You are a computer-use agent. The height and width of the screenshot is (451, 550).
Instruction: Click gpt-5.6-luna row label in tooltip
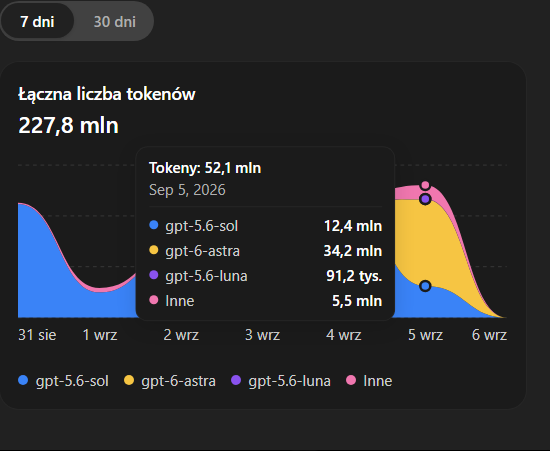[207, 276]
